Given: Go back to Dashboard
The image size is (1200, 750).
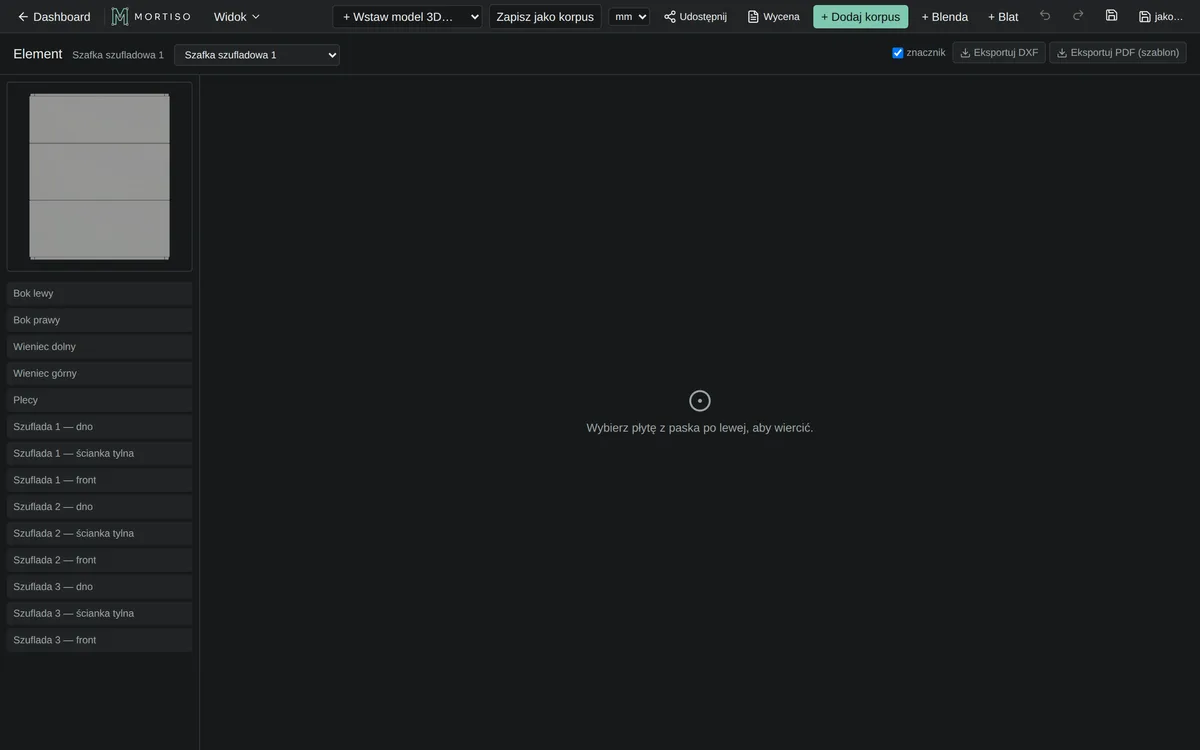Looking at the screenshot, I should [x=54, y=17].
